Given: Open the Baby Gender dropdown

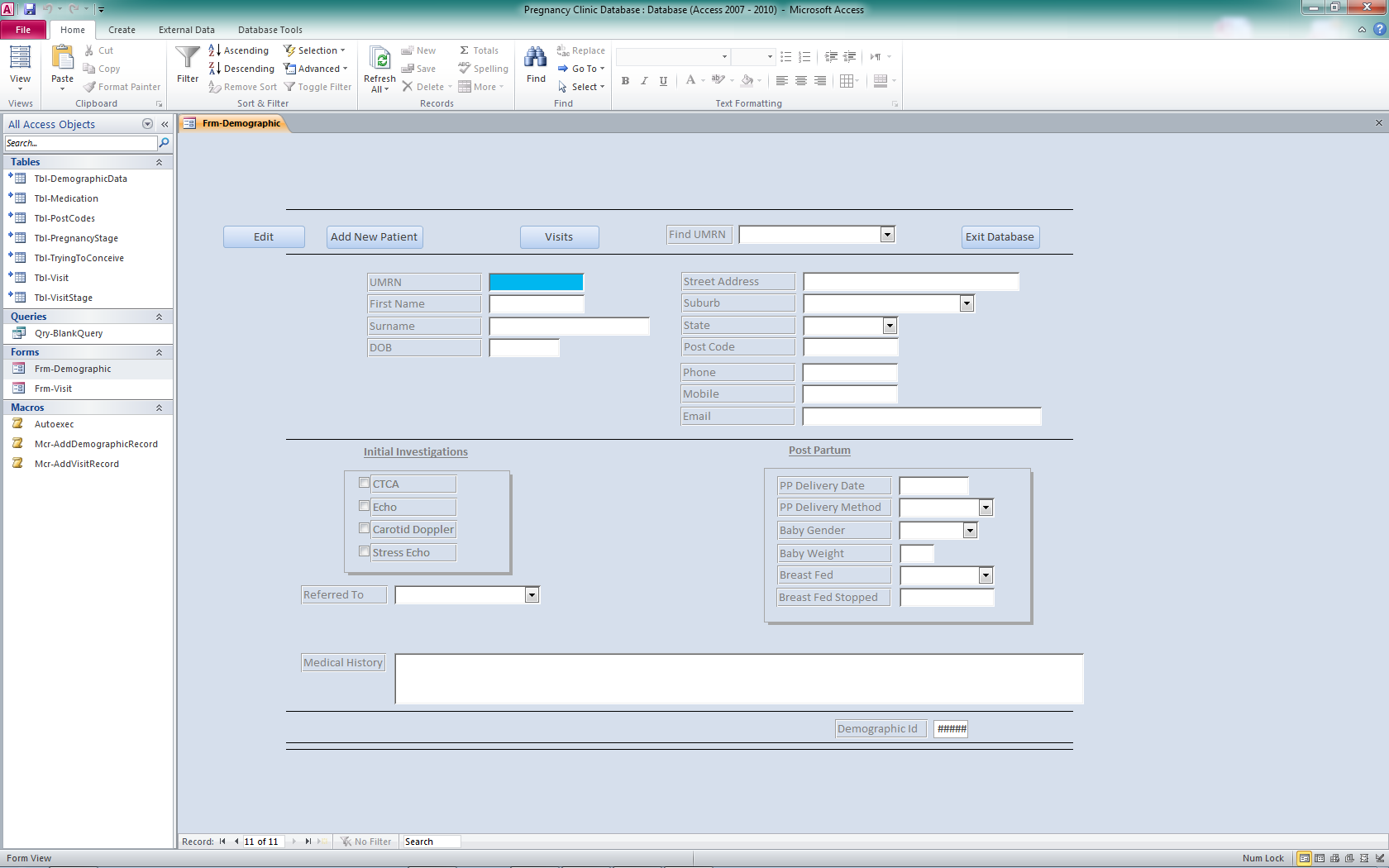Looking at the screenshot, I should 971,531.
